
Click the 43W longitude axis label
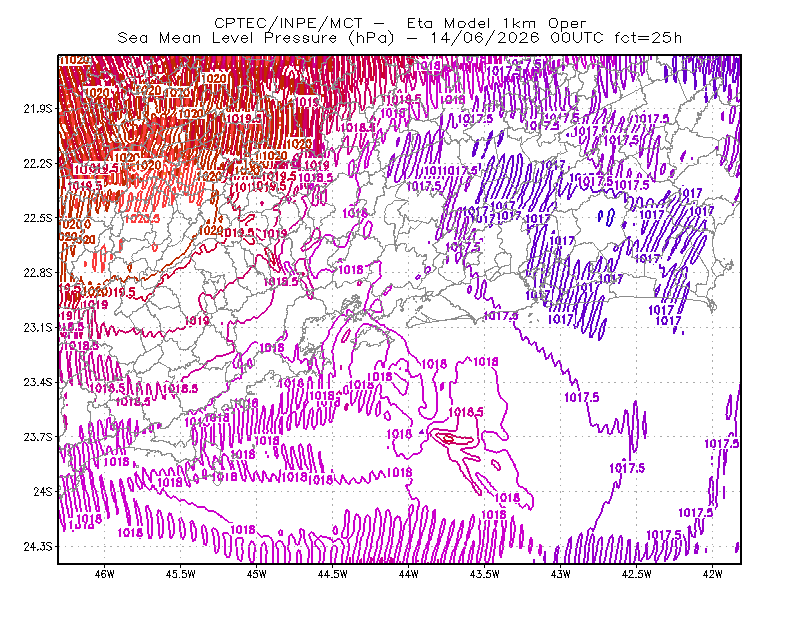coord(561,574)
